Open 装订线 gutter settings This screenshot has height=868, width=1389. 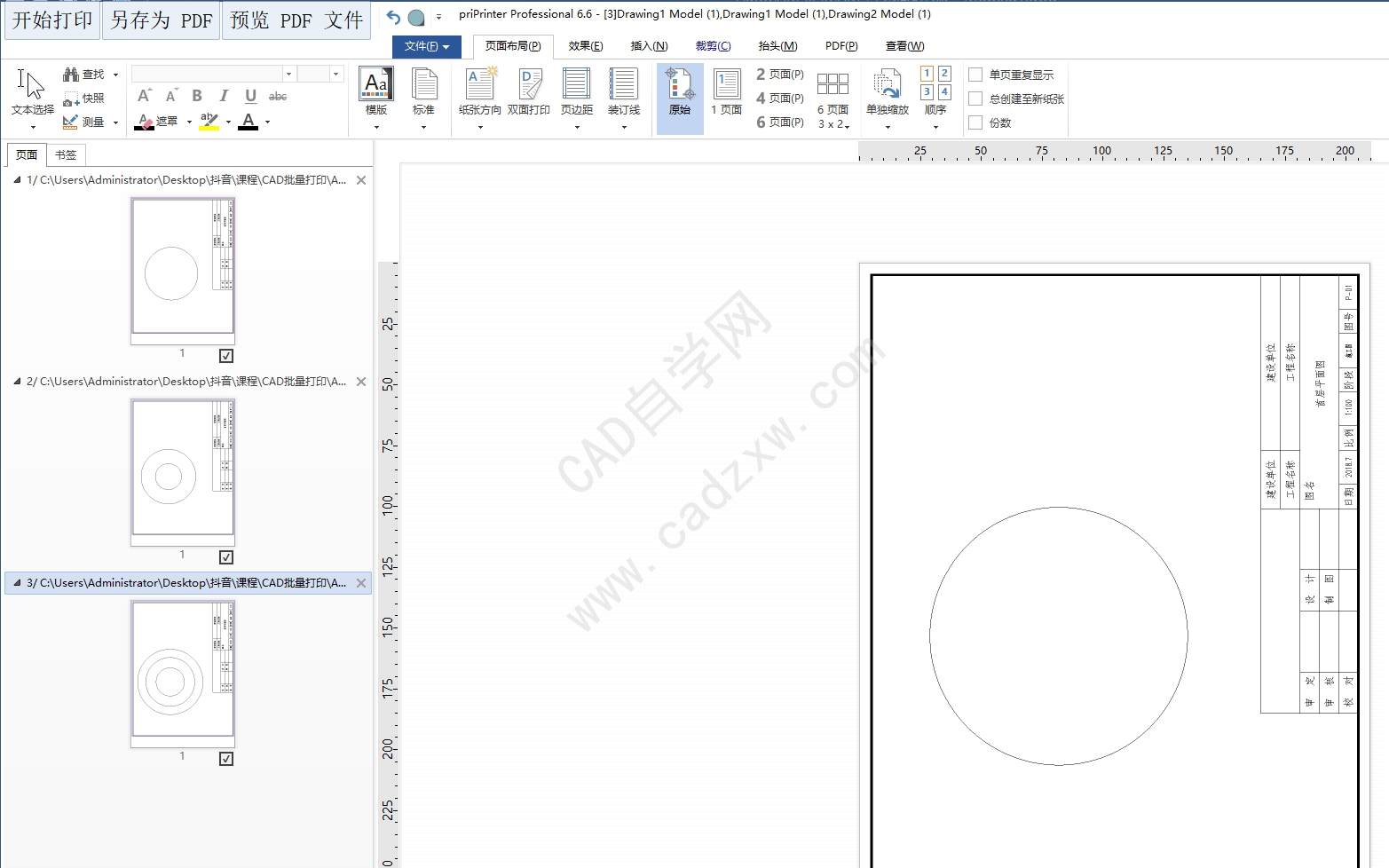pos(624,99)
